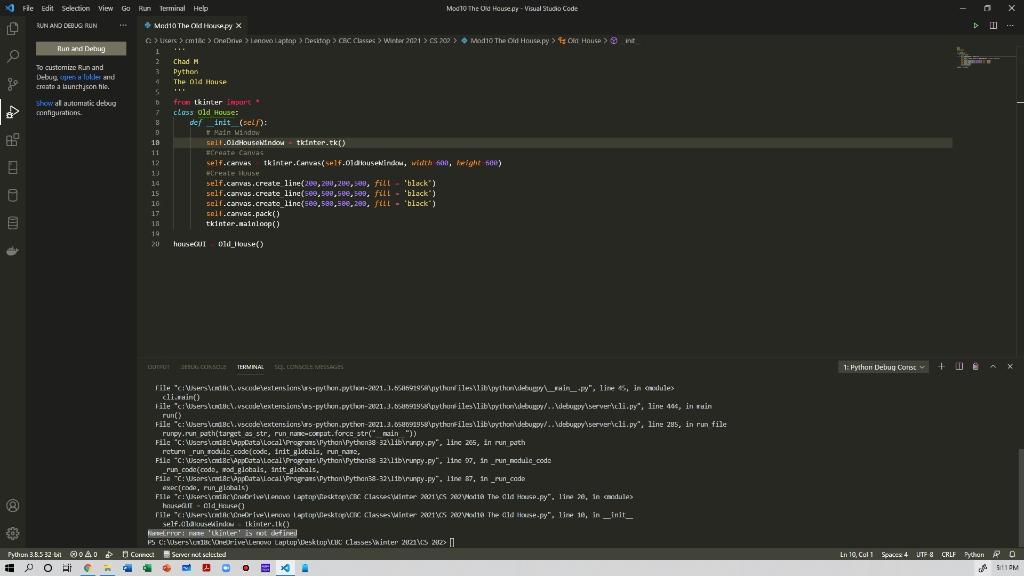Open the Extensions view
This screenshot has height=576, width=1024.
(x=12, y=140)
